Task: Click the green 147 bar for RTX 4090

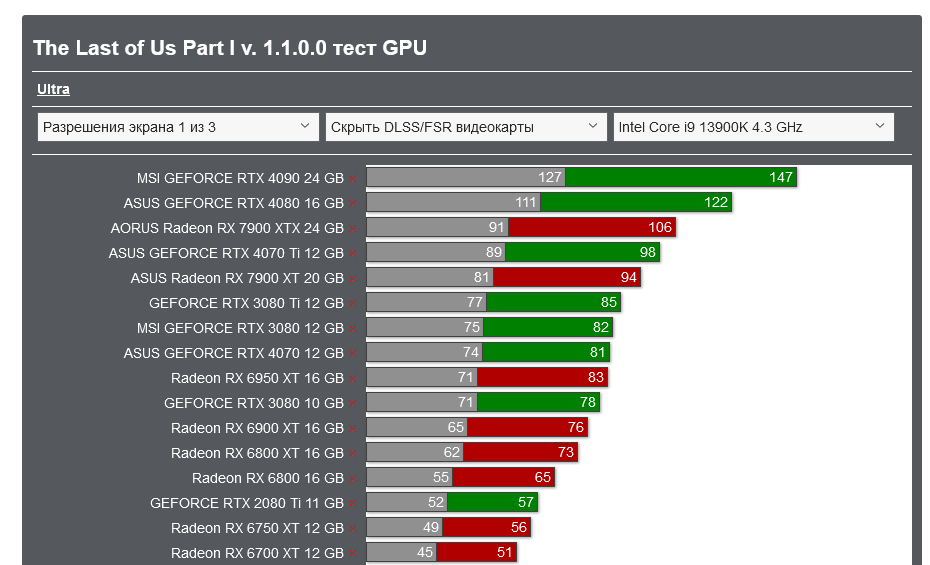Action: click(681, 177)
